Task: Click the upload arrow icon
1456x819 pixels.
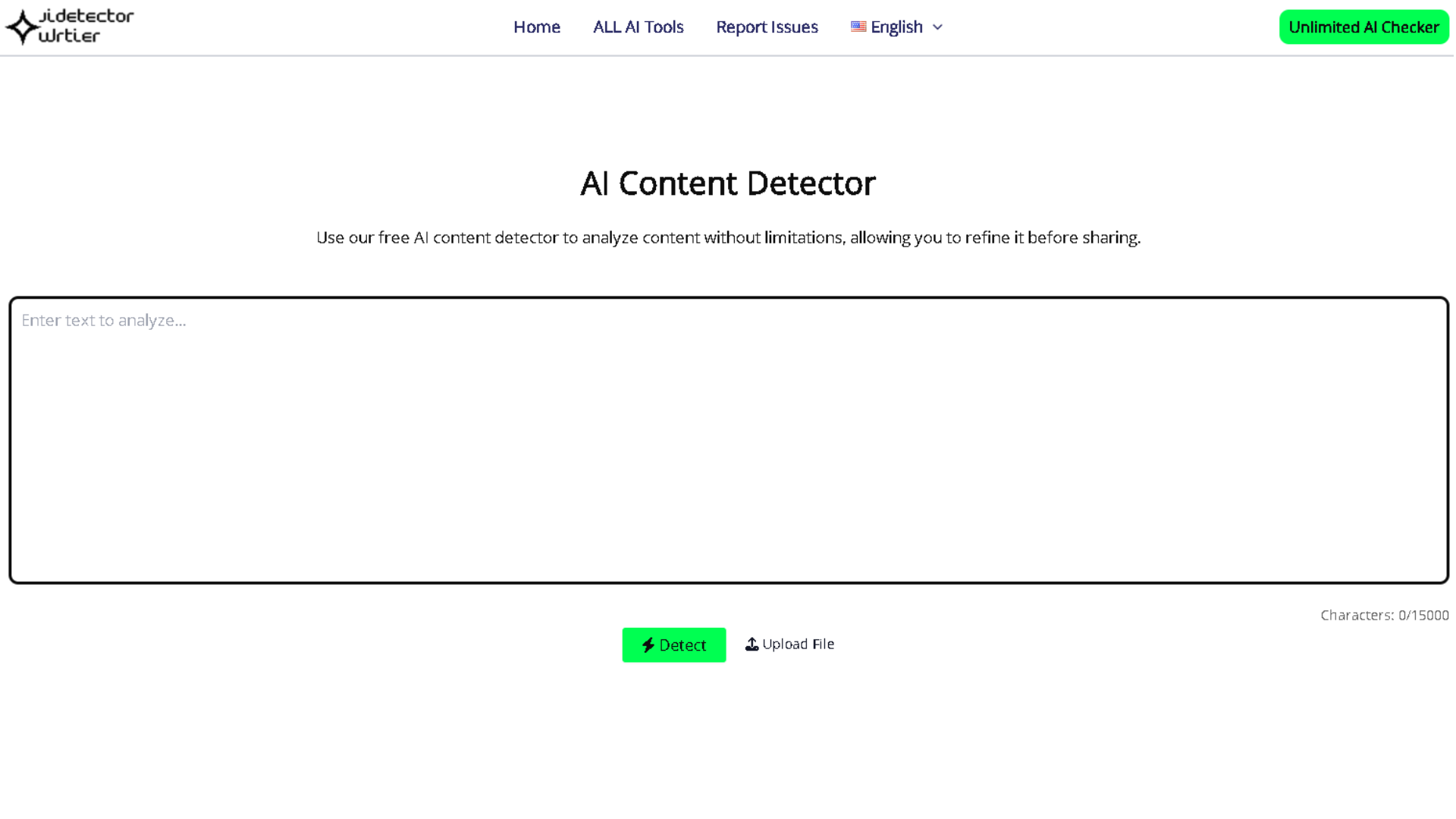Action: click(x=752, y=644)
